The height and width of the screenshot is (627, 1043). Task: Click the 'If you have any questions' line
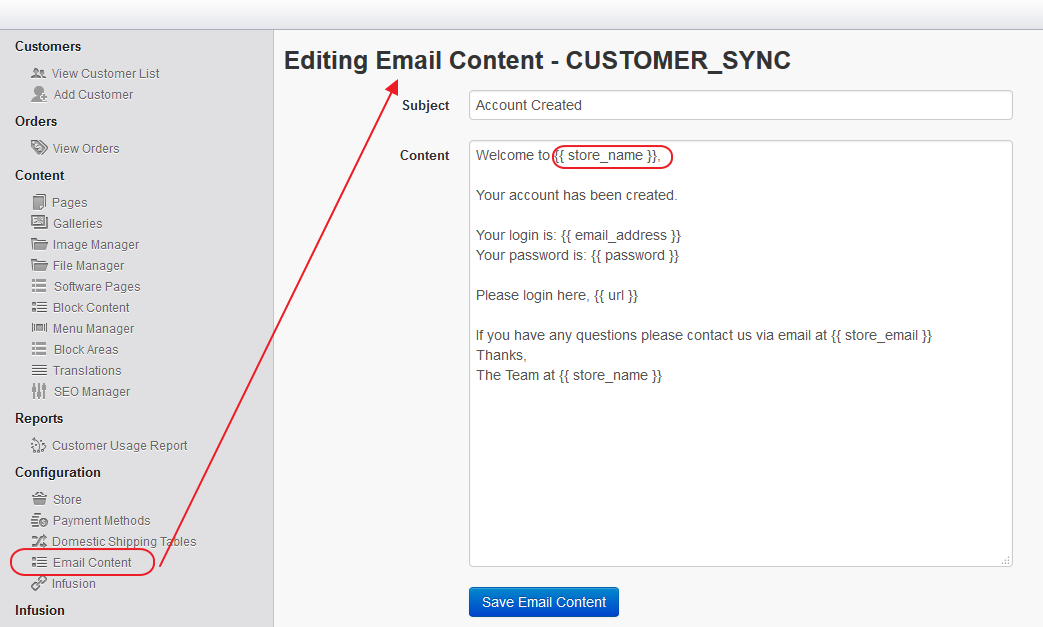704,335
